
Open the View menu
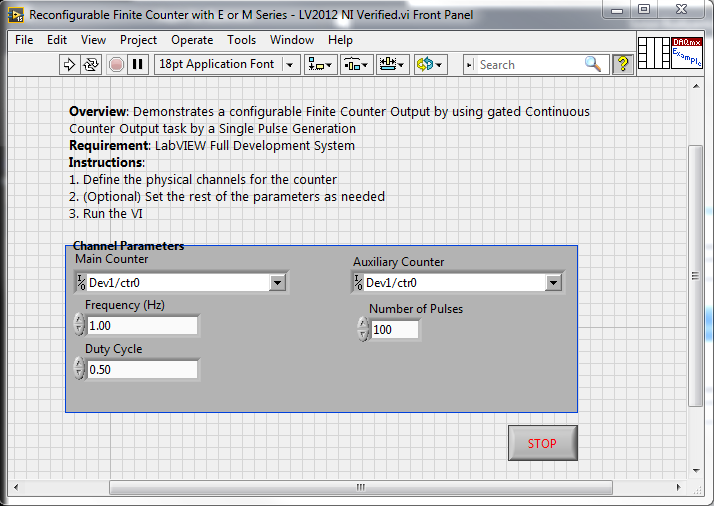point(93,40)
